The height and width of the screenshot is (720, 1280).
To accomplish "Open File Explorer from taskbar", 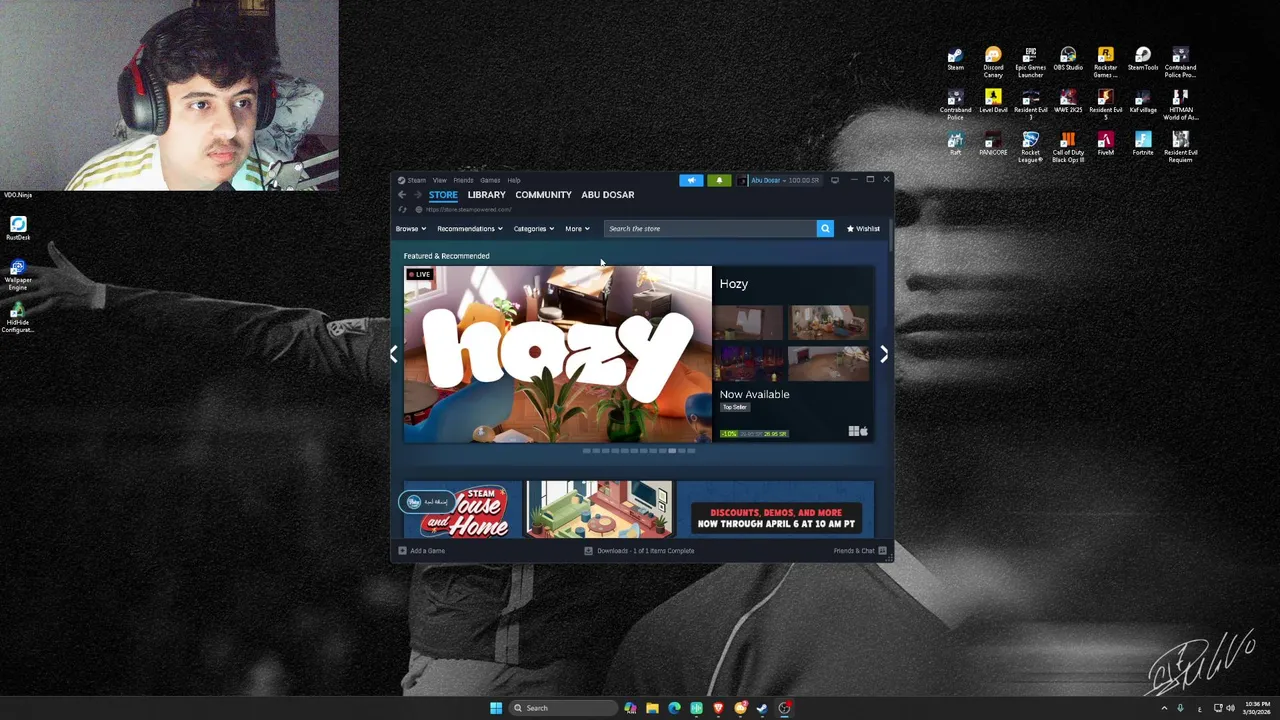I will point(652,708).
